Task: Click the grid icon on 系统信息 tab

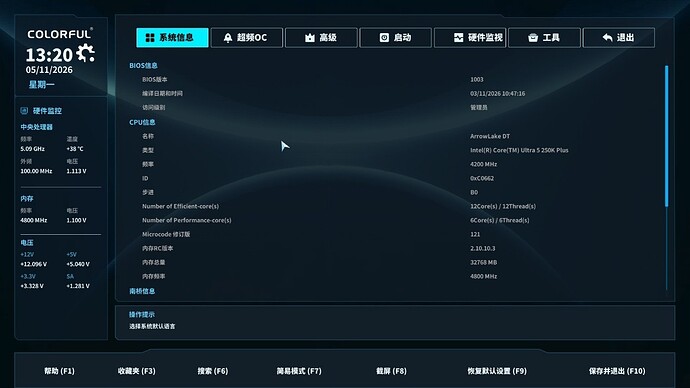Action: [x=150, y=38]
